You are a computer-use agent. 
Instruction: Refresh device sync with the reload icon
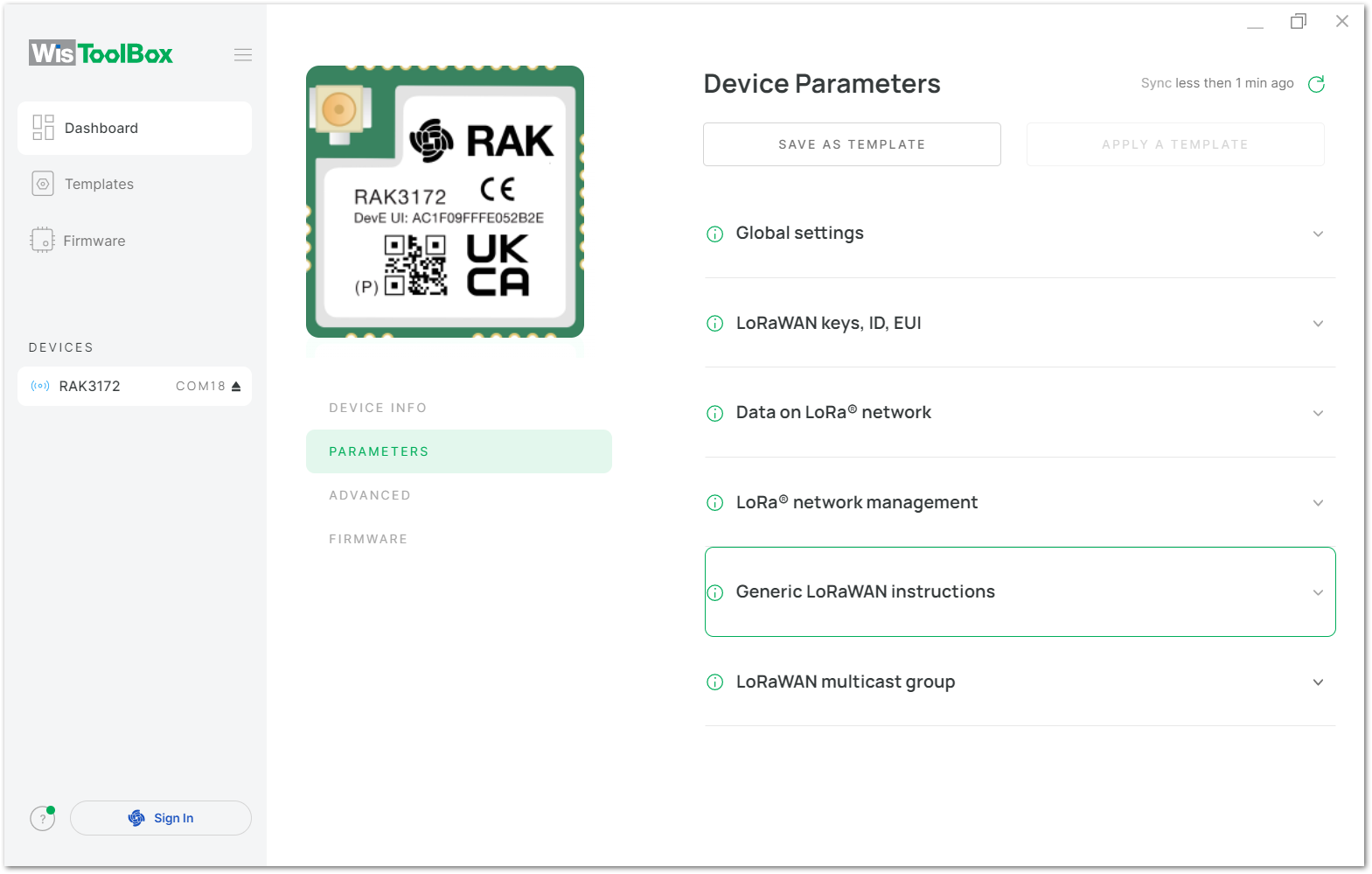(x=1316, y=84)
